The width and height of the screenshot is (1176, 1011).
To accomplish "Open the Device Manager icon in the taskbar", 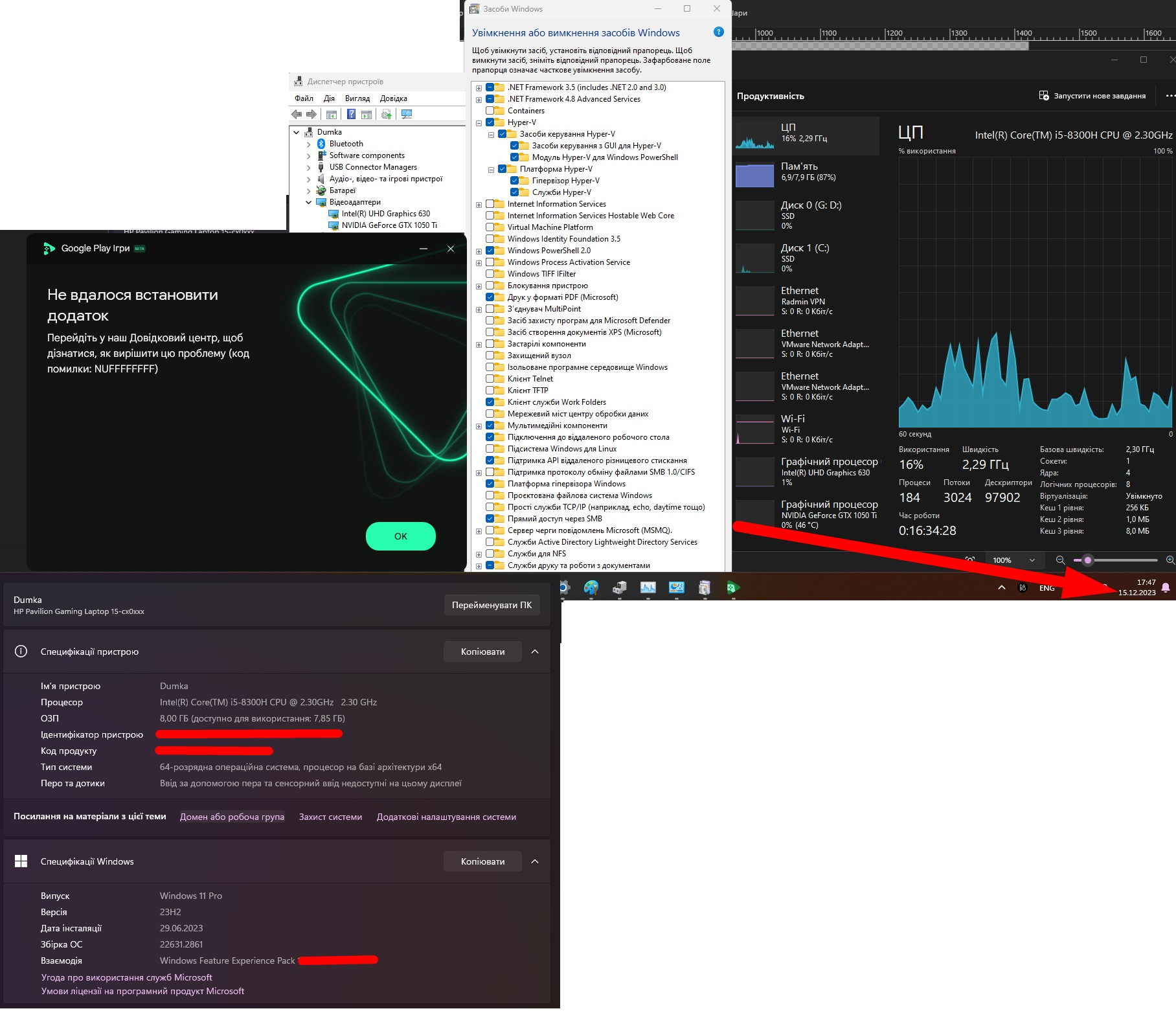I will [620, 588].
